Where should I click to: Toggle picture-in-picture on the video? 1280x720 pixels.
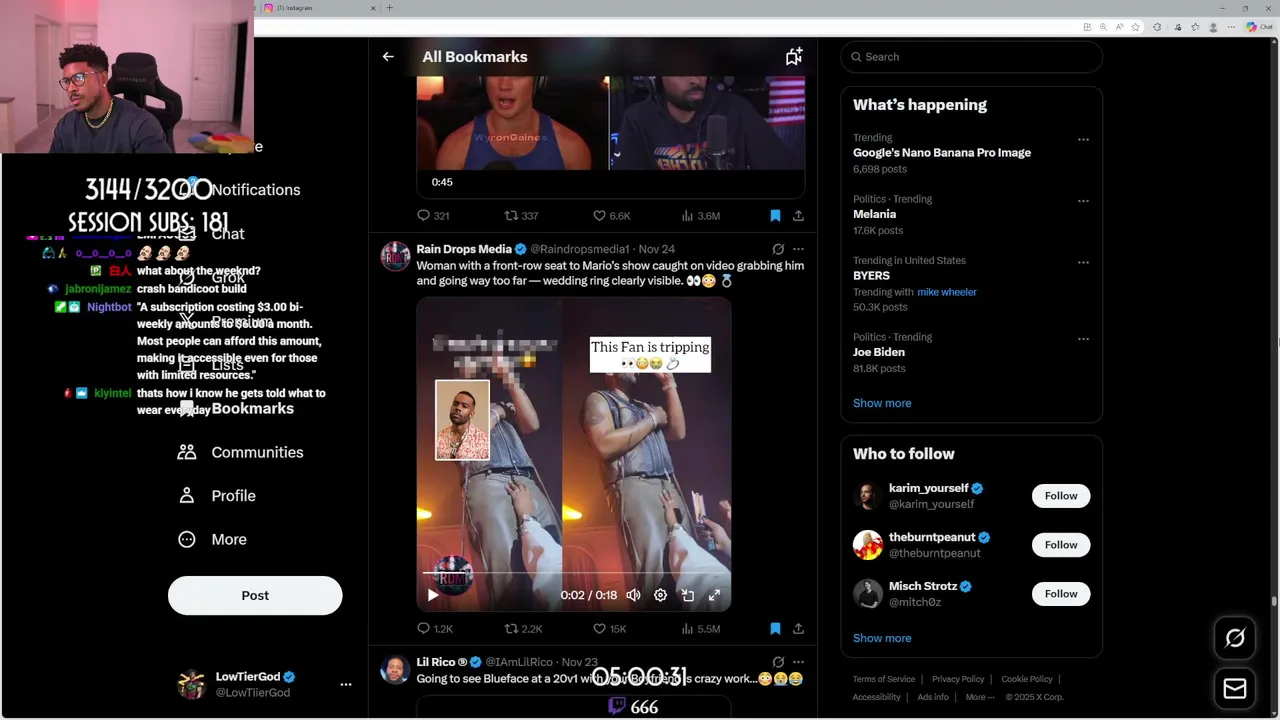[688, 595]
